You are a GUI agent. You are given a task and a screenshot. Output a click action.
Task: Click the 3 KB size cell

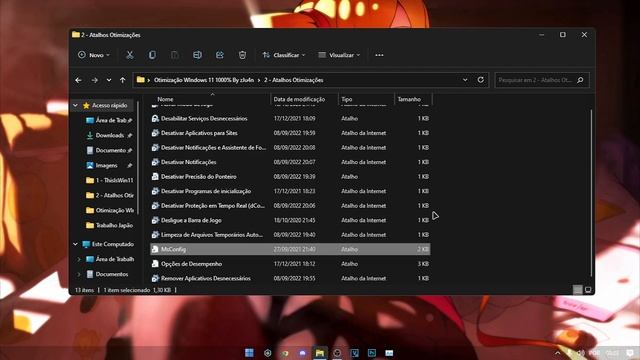[x=423, y=264]
